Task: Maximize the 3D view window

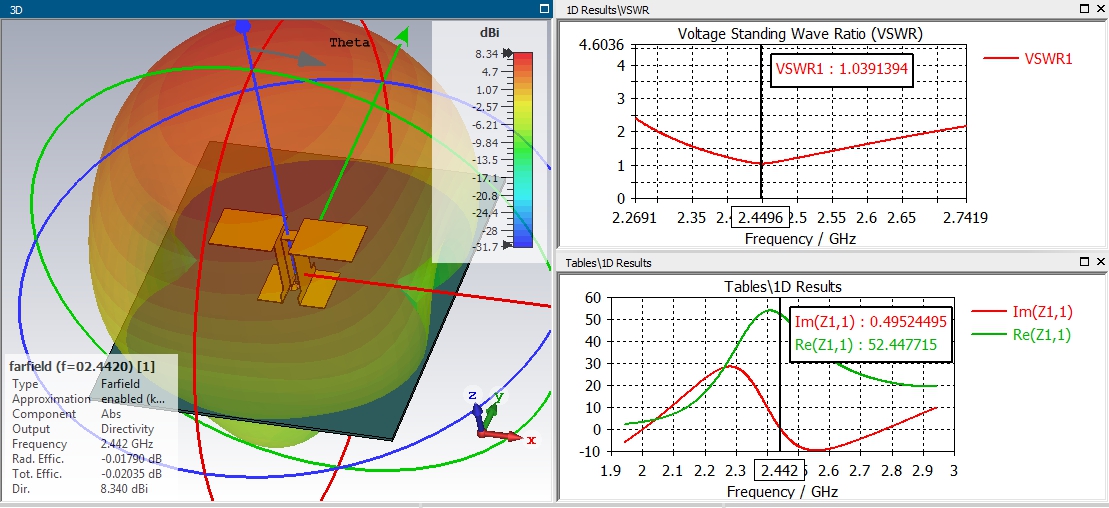Action: pyautogui.click(x=544, y=8)
